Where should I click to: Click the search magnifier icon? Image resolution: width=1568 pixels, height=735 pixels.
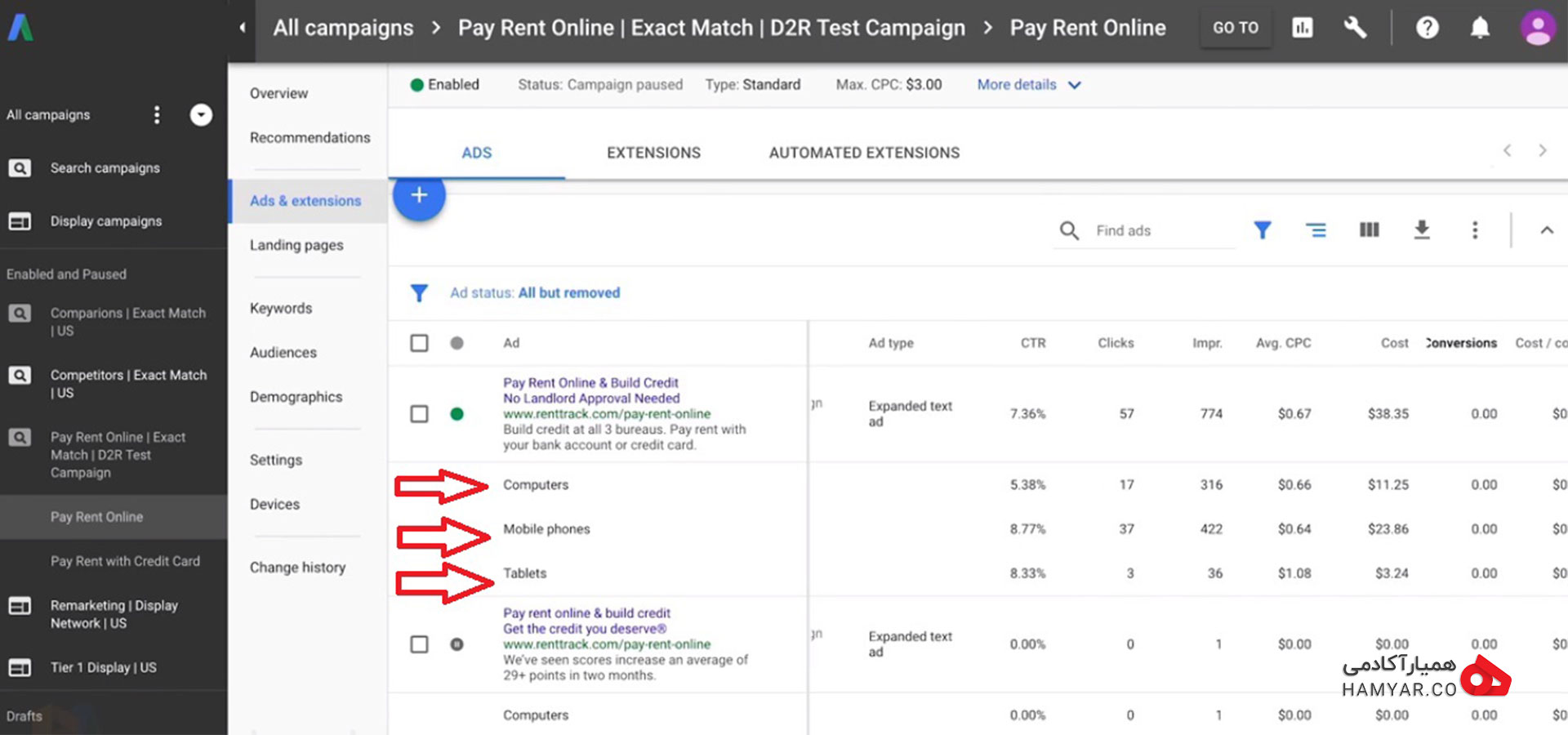[1069, 230]
